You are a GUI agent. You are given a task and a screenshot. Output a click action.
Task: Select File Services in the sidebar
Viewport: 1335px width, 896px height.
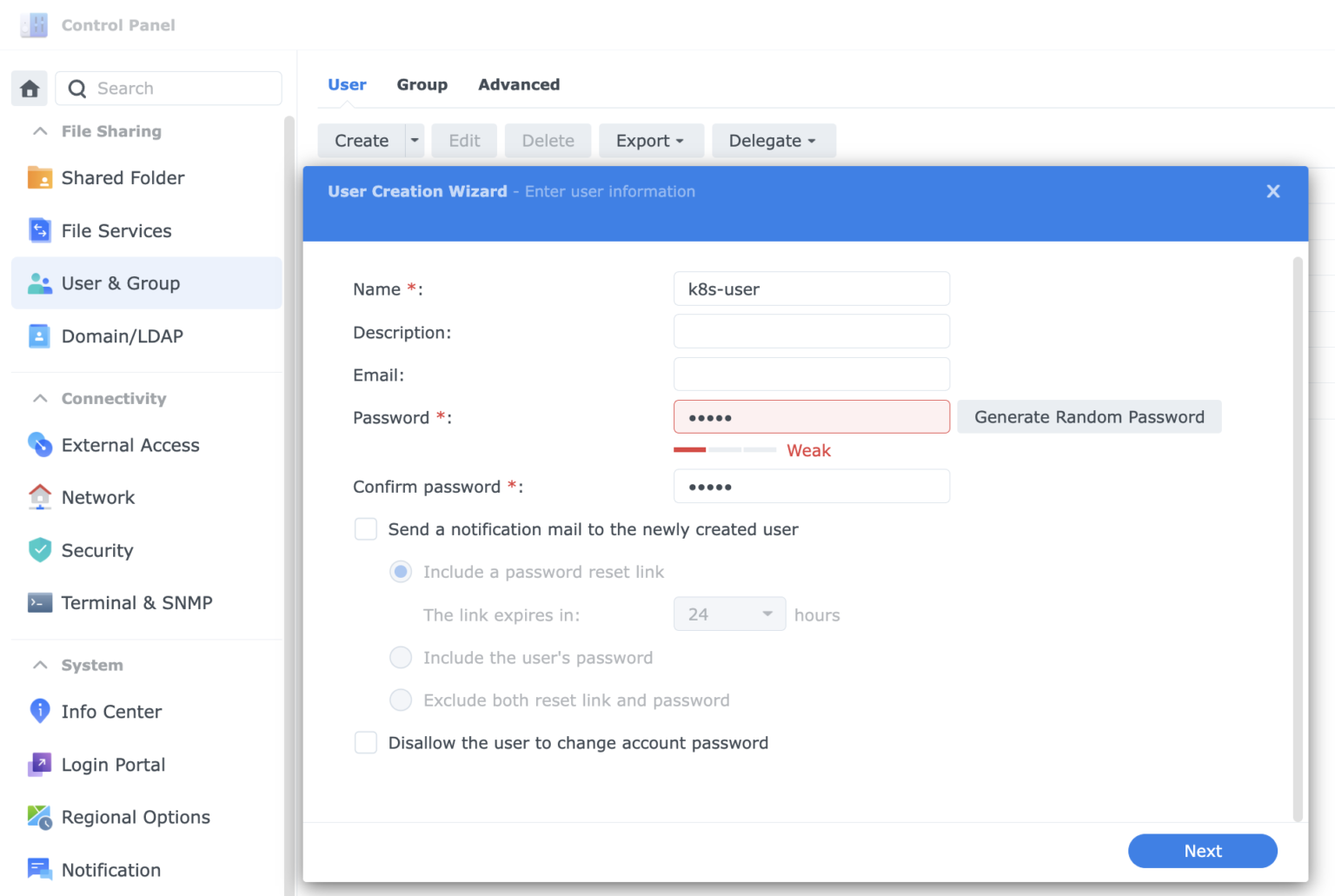(116, 230)
